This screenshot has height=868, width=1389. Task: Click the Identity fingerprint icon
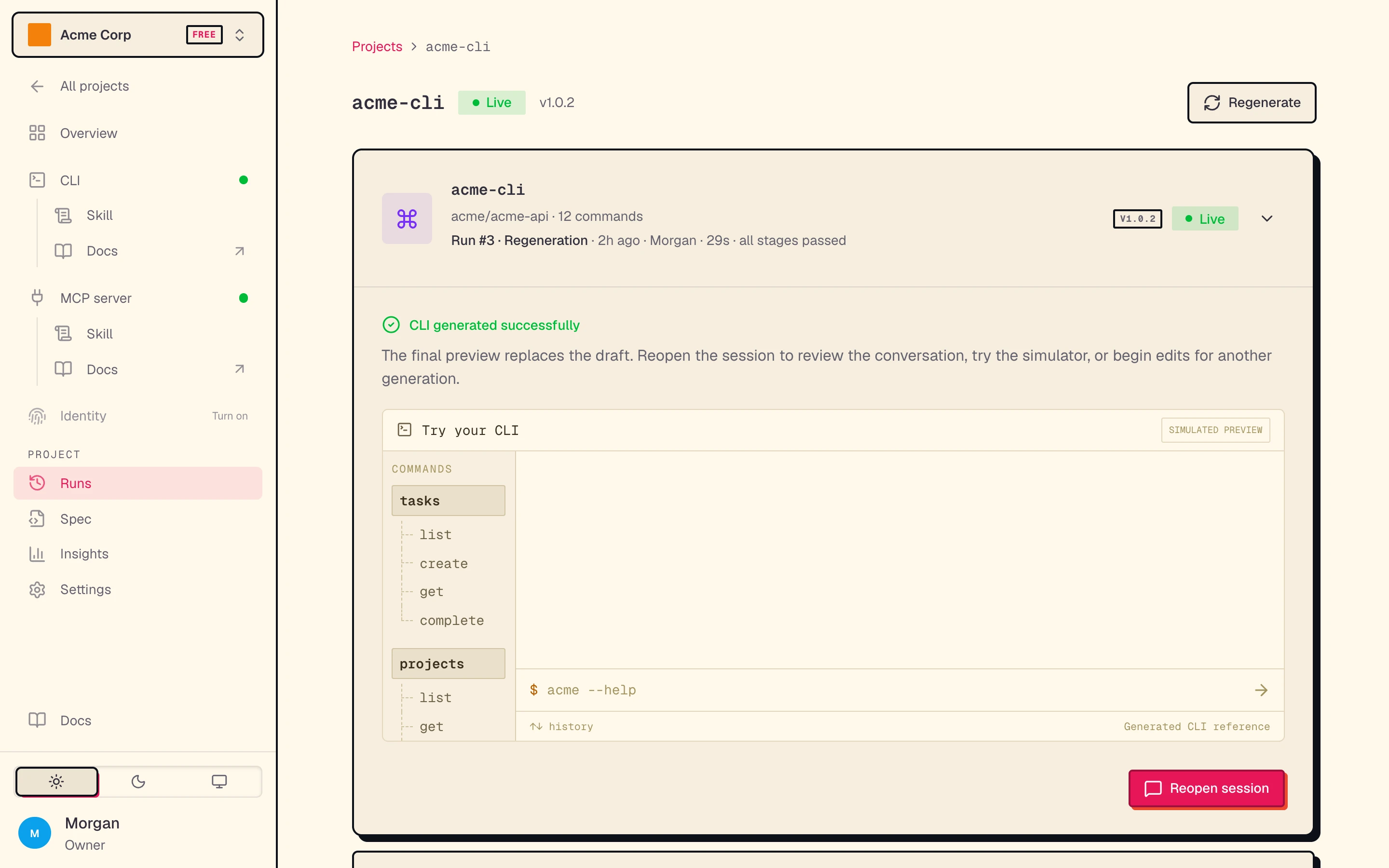[x=37, y=416]
